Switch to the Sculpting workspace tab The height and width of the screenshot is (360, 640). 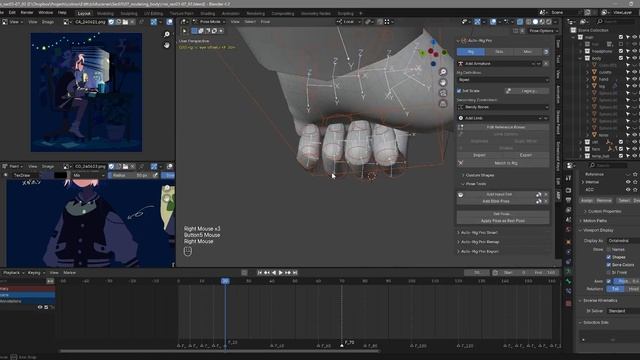click(x=129, y=13)
